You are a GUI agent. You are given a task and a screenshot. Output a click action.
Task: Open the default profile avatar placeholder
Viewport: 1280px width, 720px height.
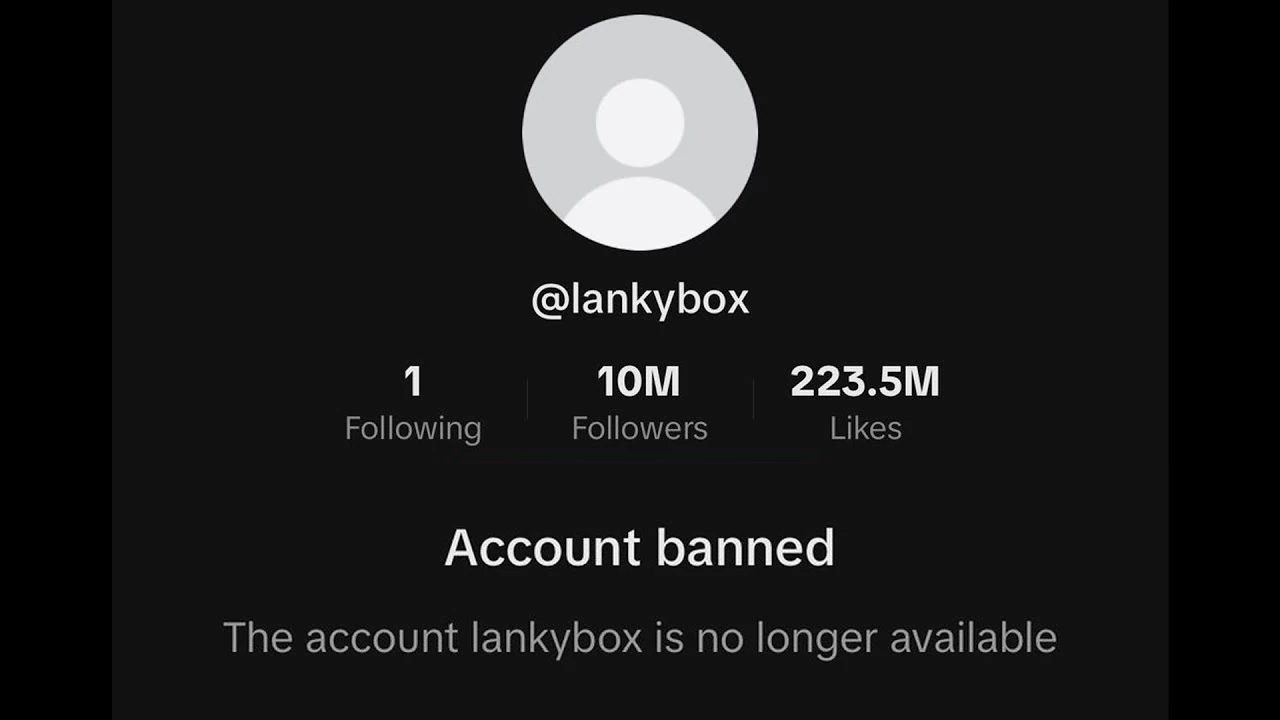640,132
